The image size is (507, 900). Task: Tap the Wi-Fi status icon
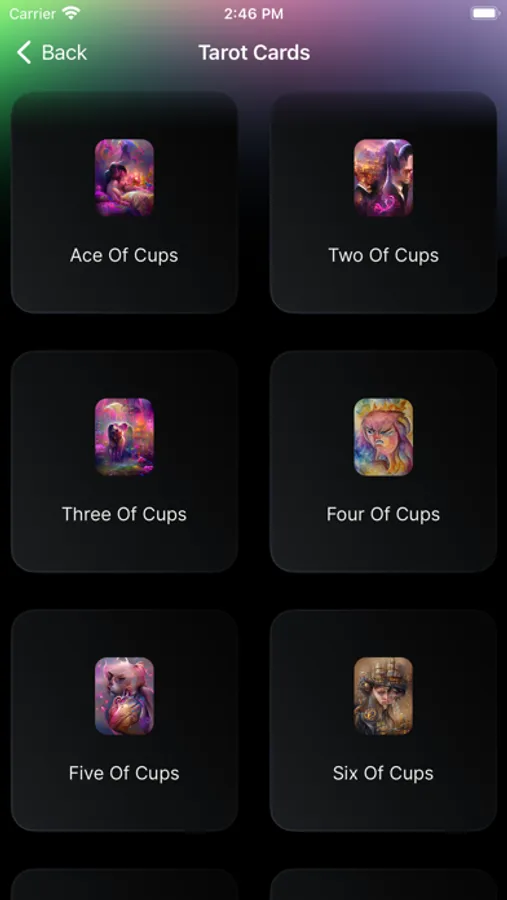[x=71, y=13]
